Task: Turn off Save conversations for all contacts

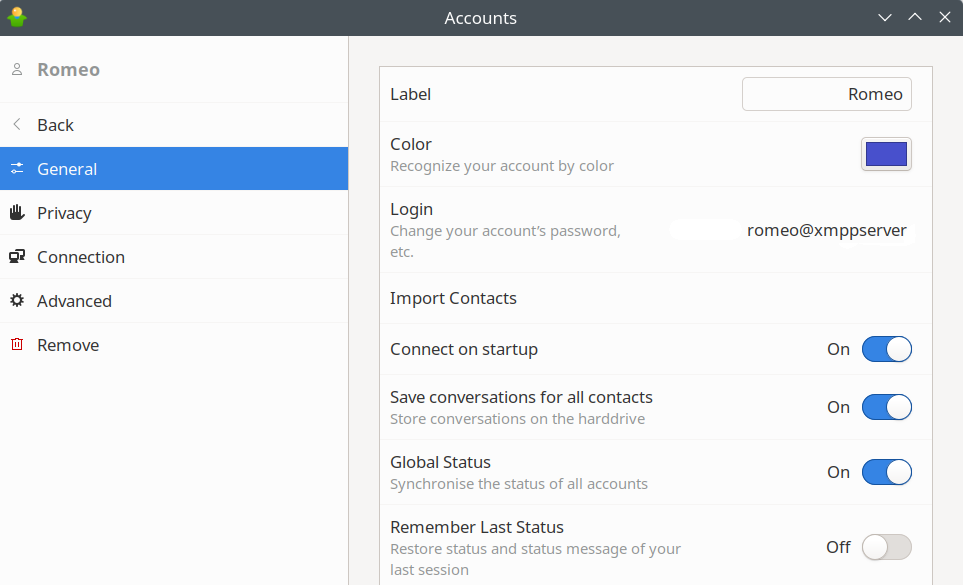Action: 886,407
